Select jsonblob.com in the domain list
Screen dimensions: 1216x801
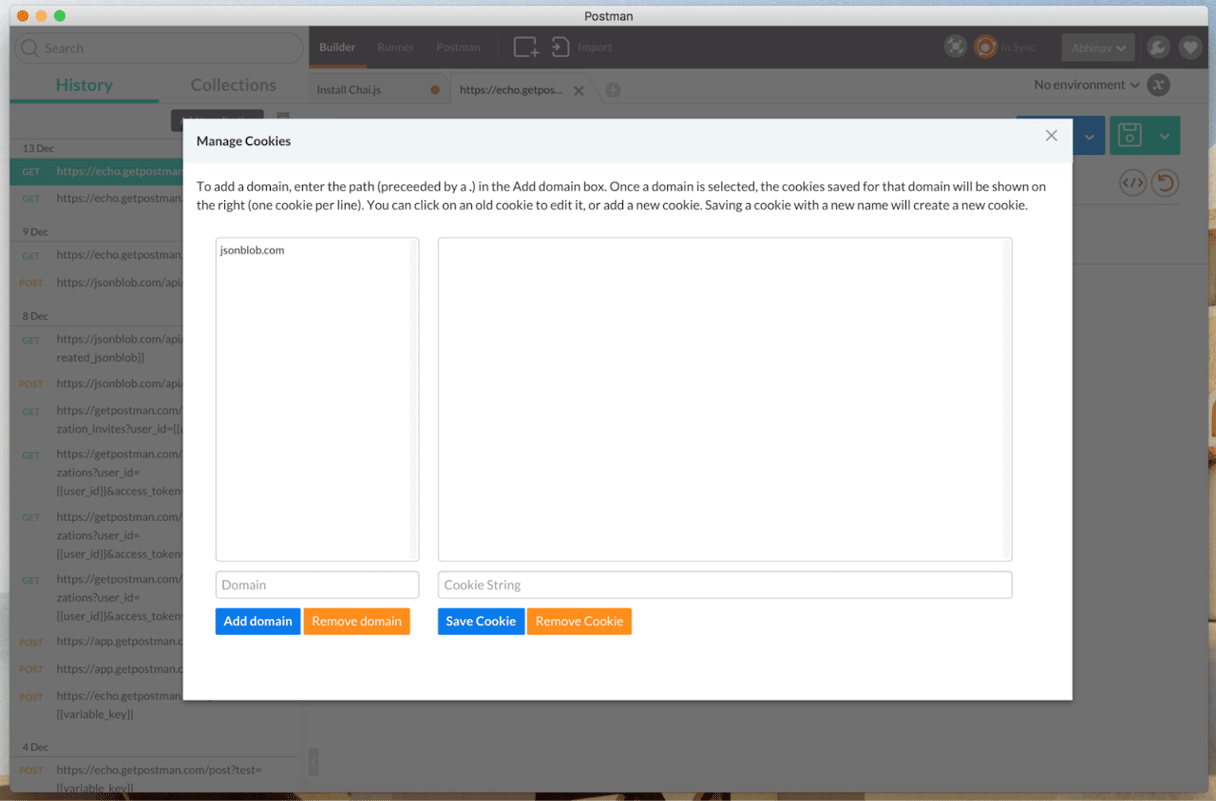(x=252, y=250)
